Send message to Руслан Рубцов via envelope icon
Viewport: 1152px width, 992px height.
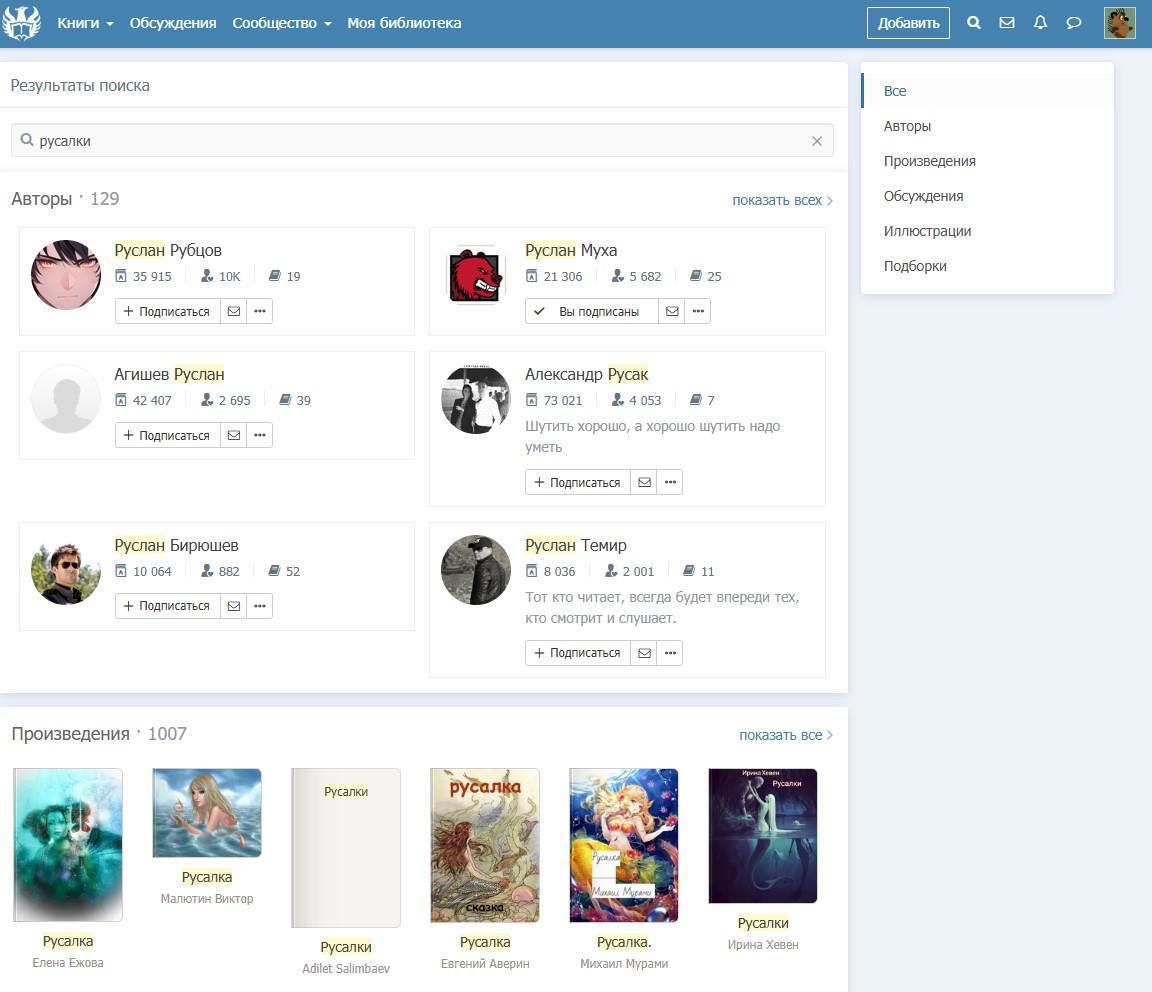point(233,311)
